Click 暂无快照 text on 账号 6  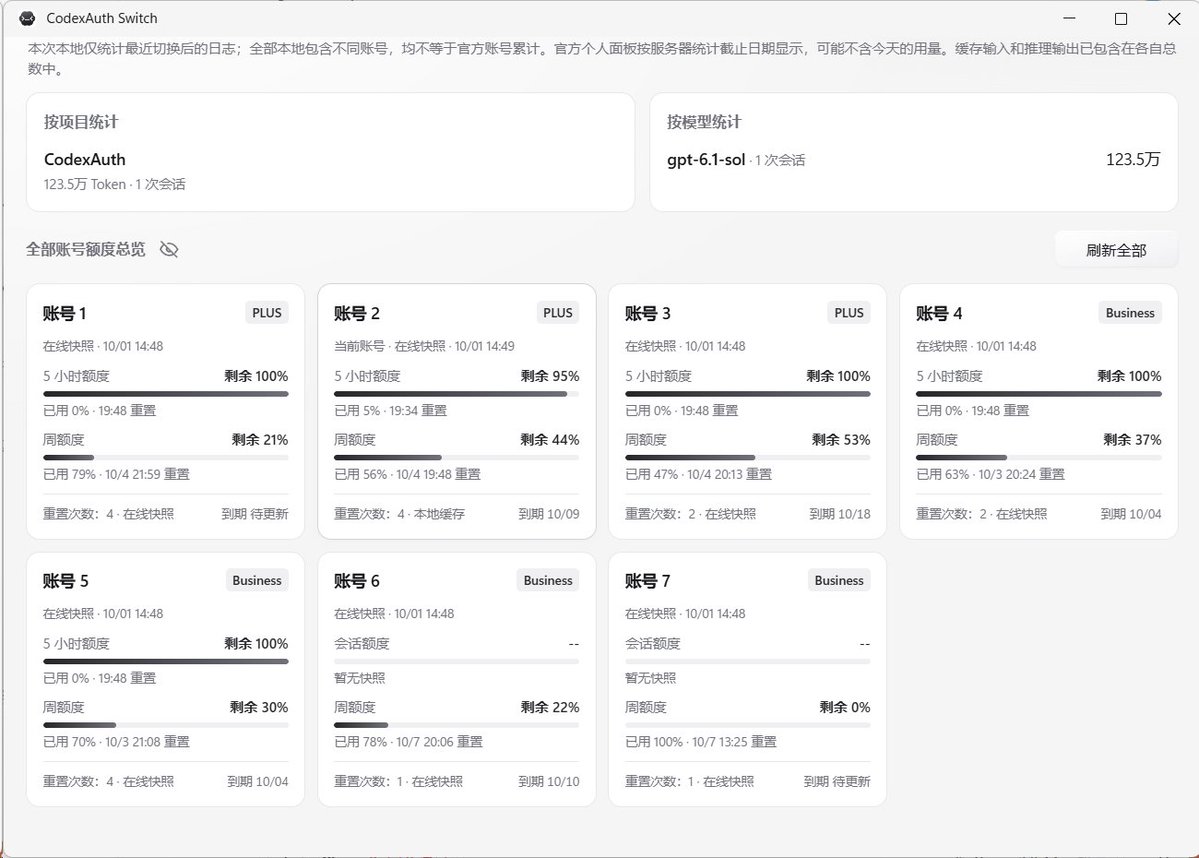[x=359, y=678]
